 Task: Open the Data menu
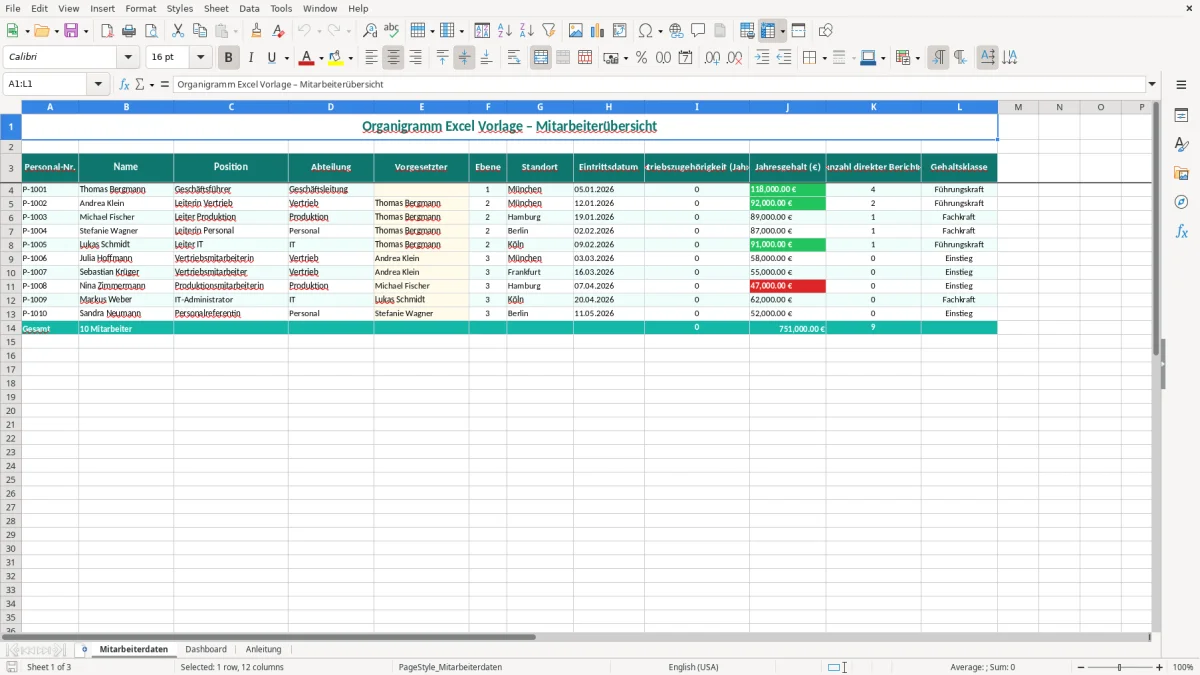pos(249,8)
